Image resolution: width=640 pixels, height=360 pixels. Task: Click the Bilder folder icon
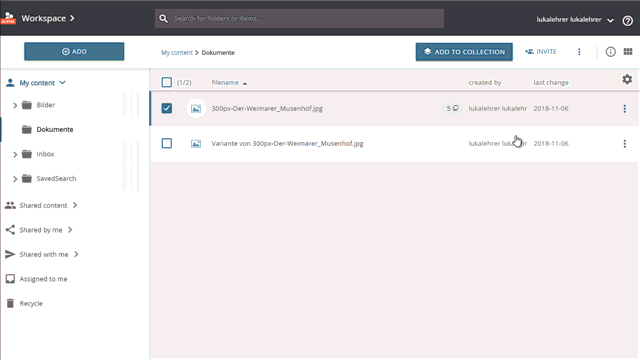point(27,105)
